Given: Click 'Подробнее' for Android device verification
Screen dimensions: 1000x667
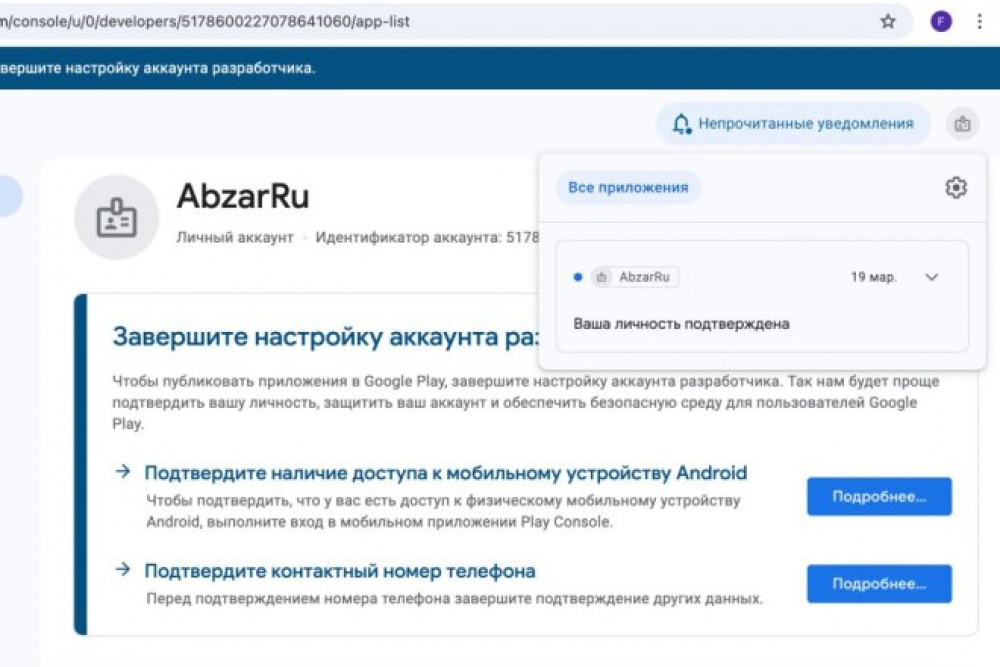Looking at the screenshot, I should click(x=879, y=496).
